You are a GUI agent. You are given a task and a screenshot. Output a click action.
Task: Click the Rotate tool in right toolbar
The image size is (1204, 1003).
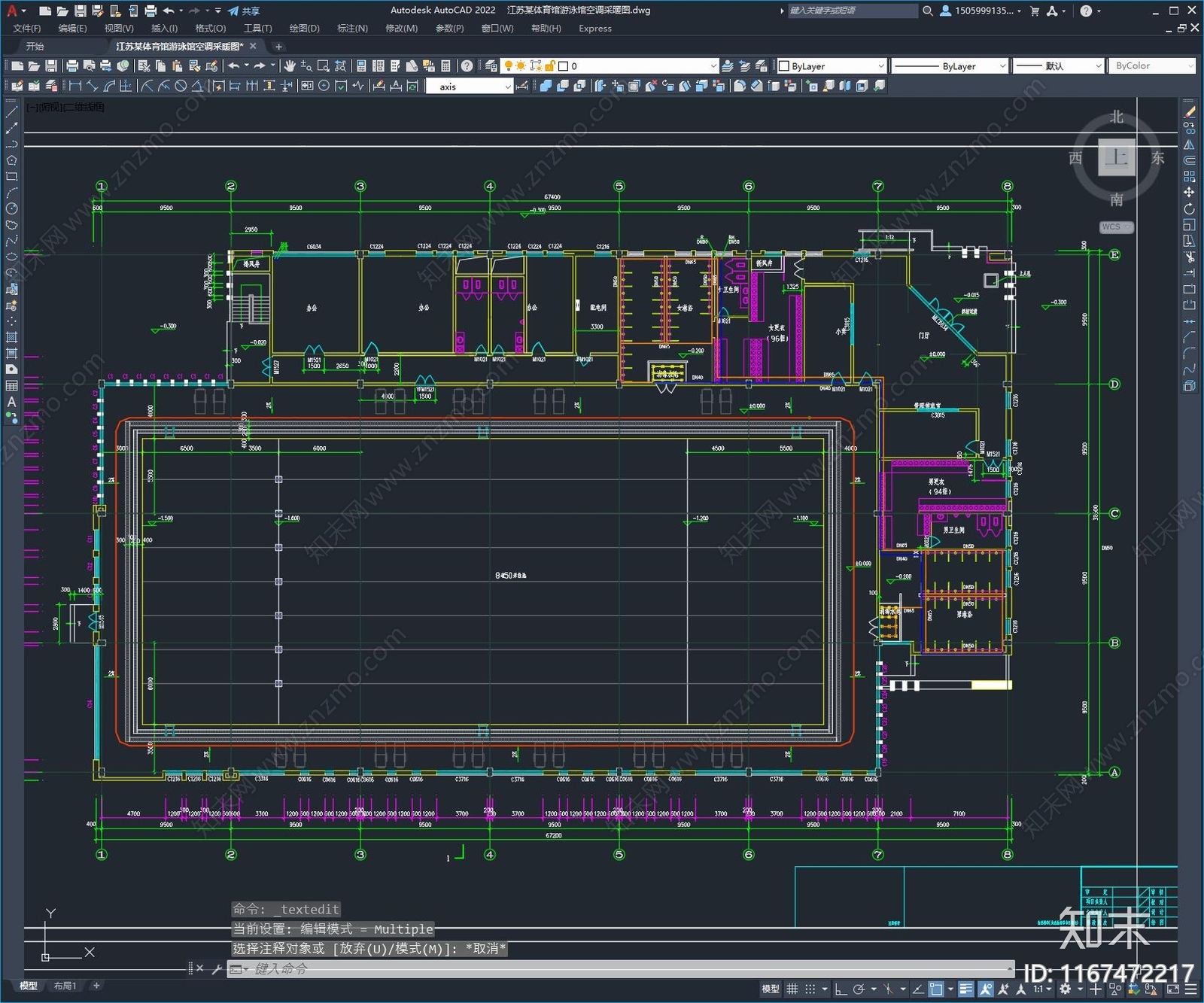point(1189,208)
